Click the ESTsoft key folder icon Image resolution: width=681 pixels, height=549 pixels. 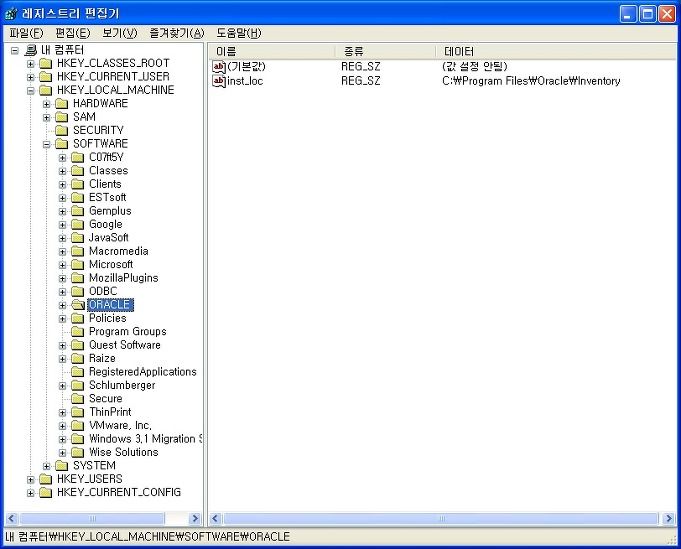[x=78, y=198]
